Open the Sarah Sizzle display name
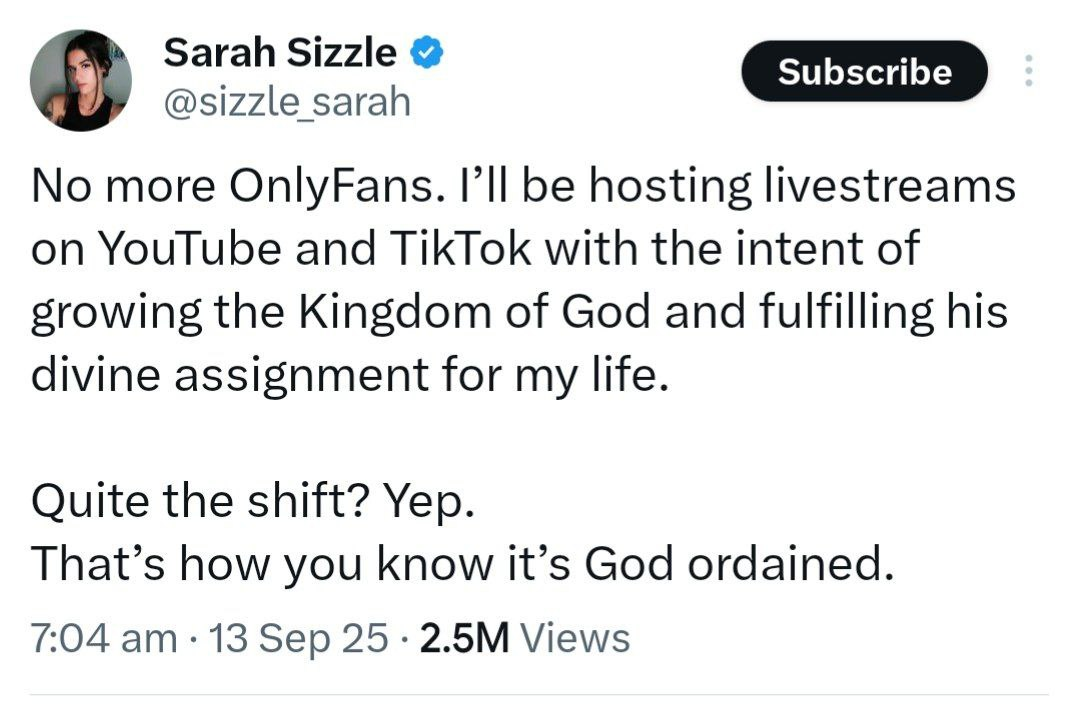 279,53
